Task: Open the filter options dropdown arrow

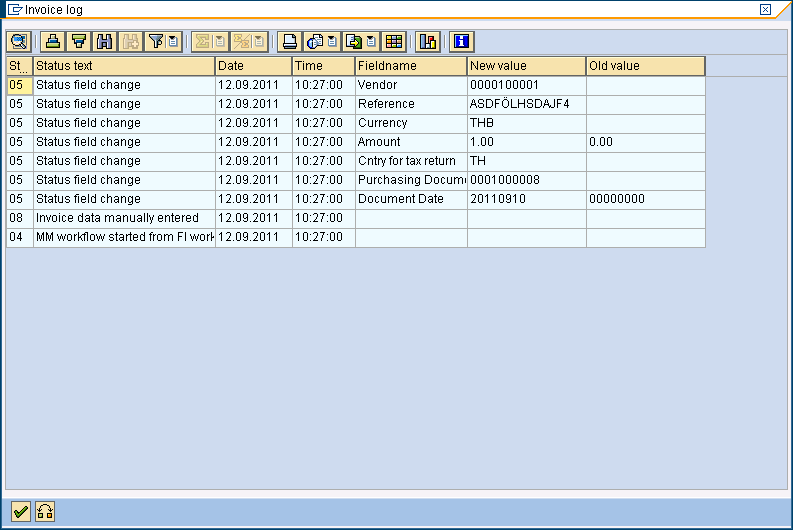Action: pyautogui.click(x=173, y=41)
